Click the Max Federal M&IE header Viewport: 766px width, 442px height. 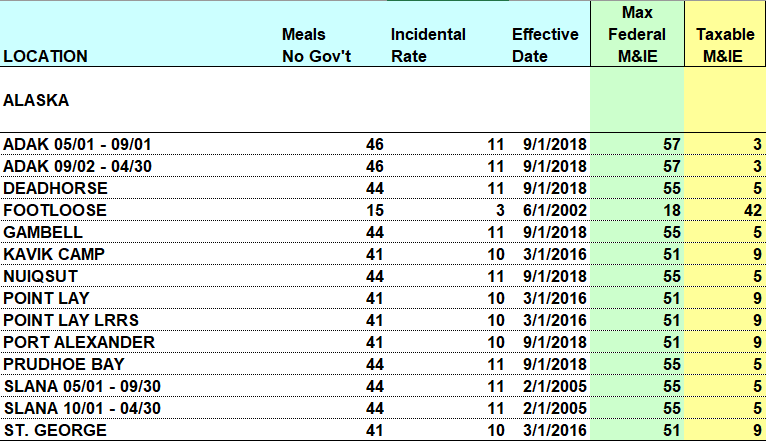coord(637,34)
